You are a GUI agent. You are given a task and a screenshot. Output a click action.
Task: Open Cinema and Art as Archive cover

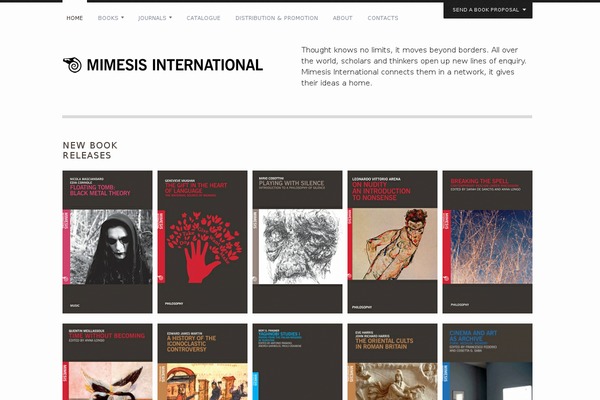(488, 362)
